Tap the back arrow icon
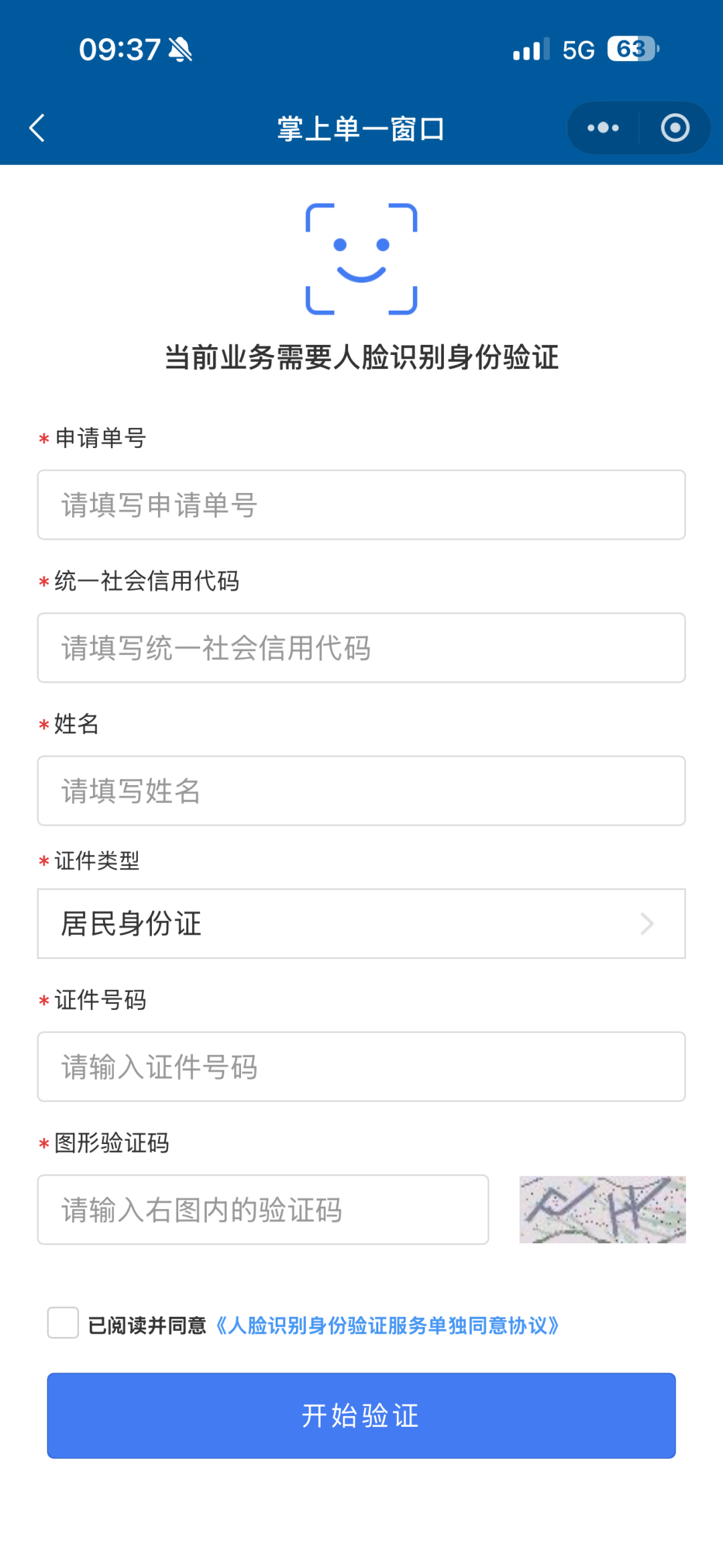The image size is (723, 1568). [37, 128]
